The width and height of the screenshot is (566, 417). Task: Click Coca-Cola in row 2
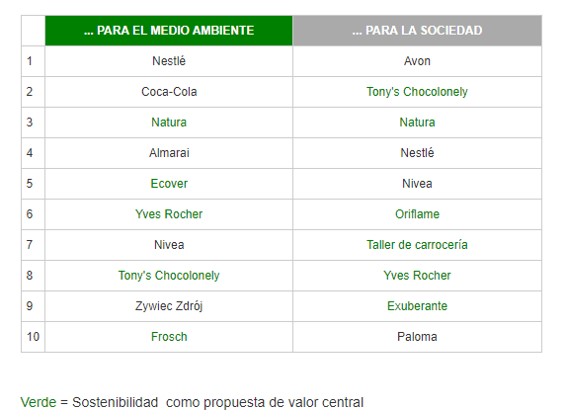point(169,92)
